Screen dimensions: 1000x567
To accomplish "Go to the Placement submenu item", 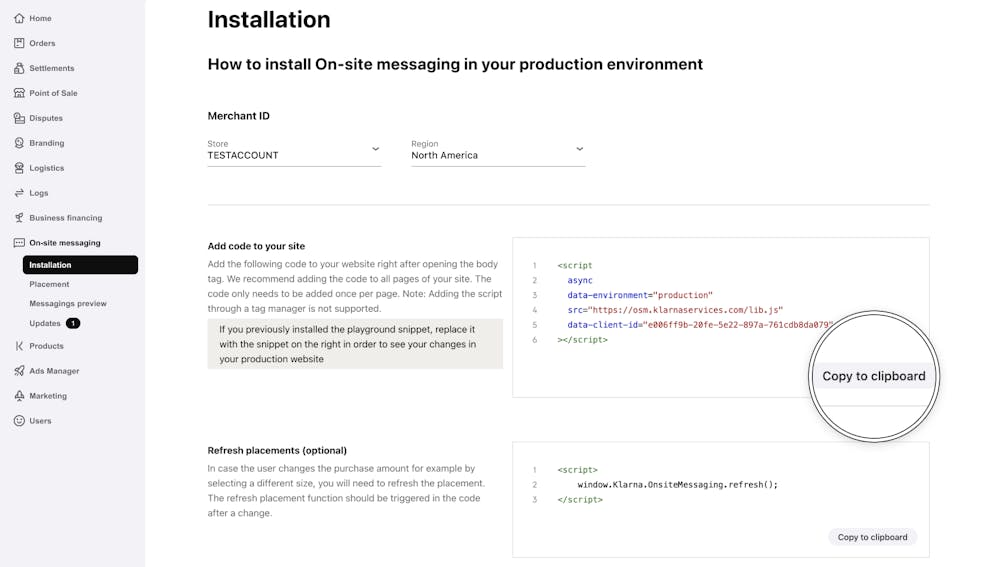I will tap(49, 284).
